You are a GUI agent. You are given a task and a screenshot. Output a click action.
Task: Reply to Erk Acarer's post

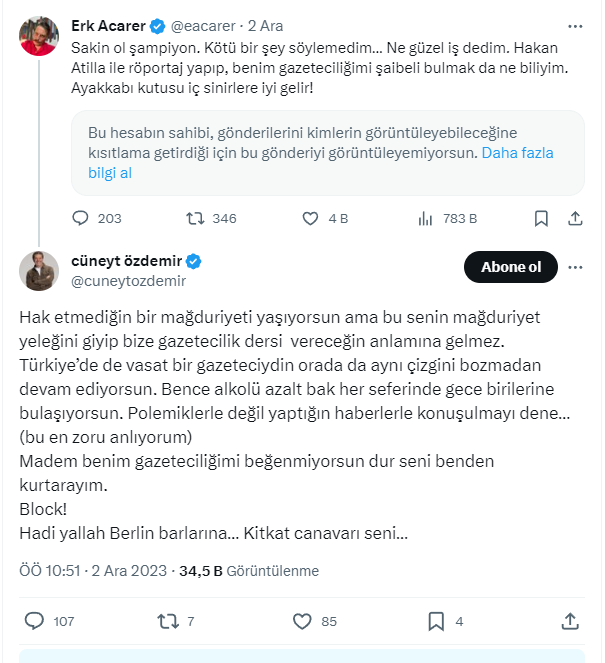pyautogui.click(x=82, y=218)
